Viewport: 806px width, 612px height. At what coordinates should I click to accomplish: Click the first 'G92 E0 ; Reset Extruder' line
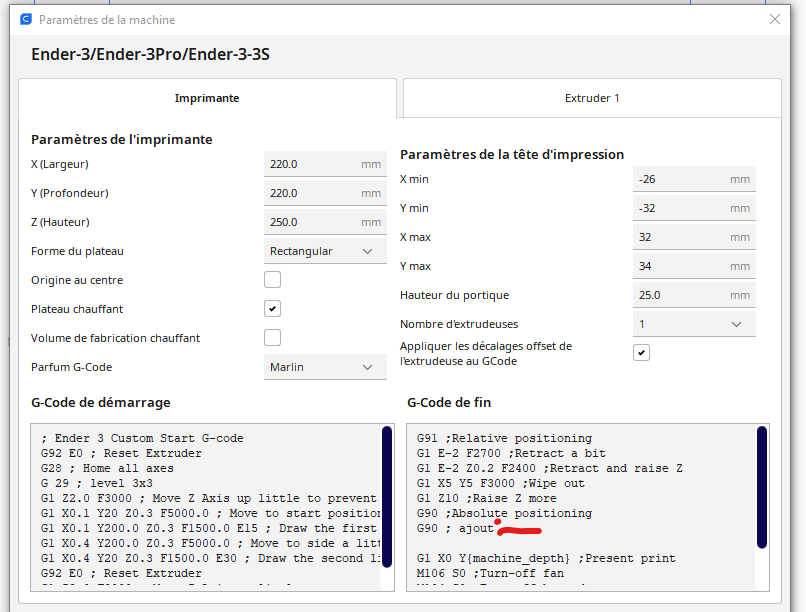coord(121,453)
